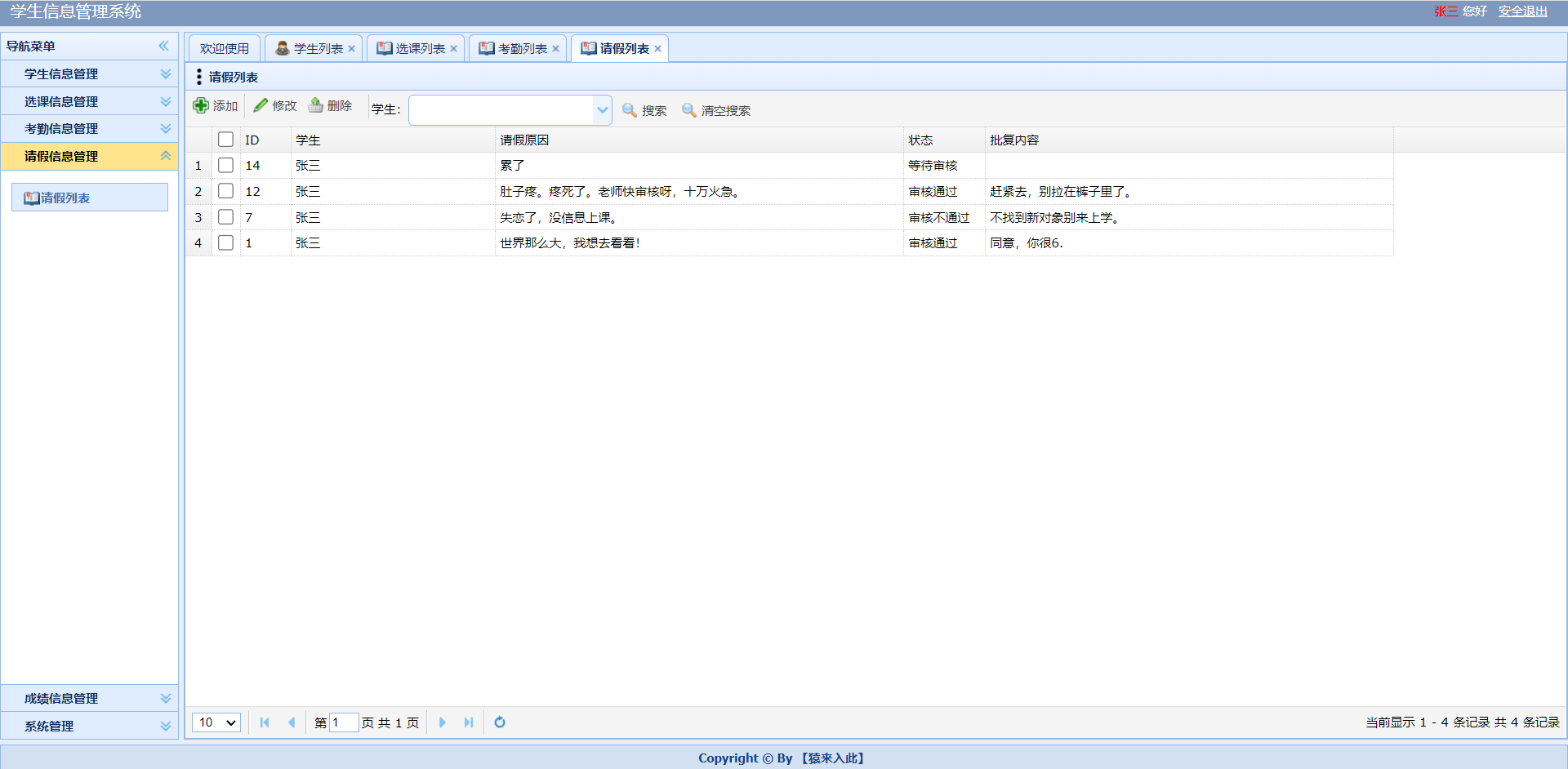Click the green Add (添加) icon
The image size is (1568, 769).
pos(201,105)
